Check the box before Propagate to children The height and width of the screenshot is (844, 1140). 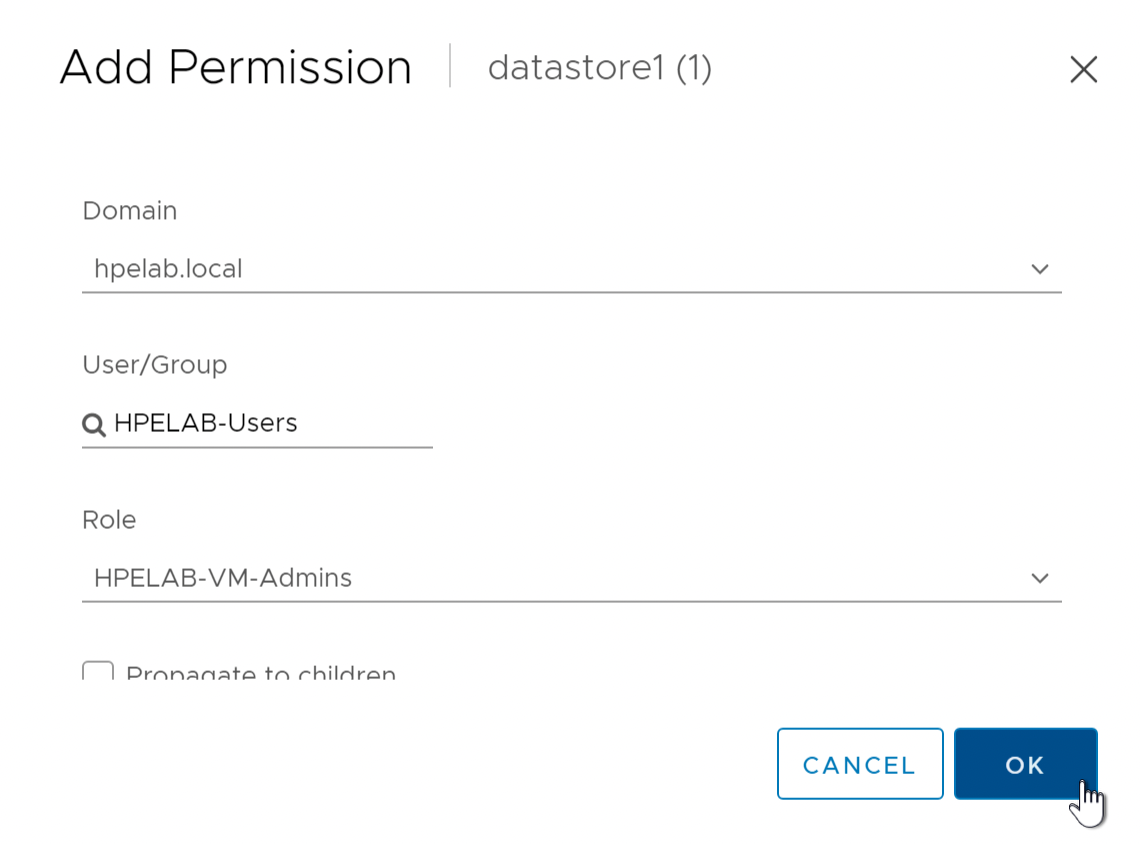[97, 673]
